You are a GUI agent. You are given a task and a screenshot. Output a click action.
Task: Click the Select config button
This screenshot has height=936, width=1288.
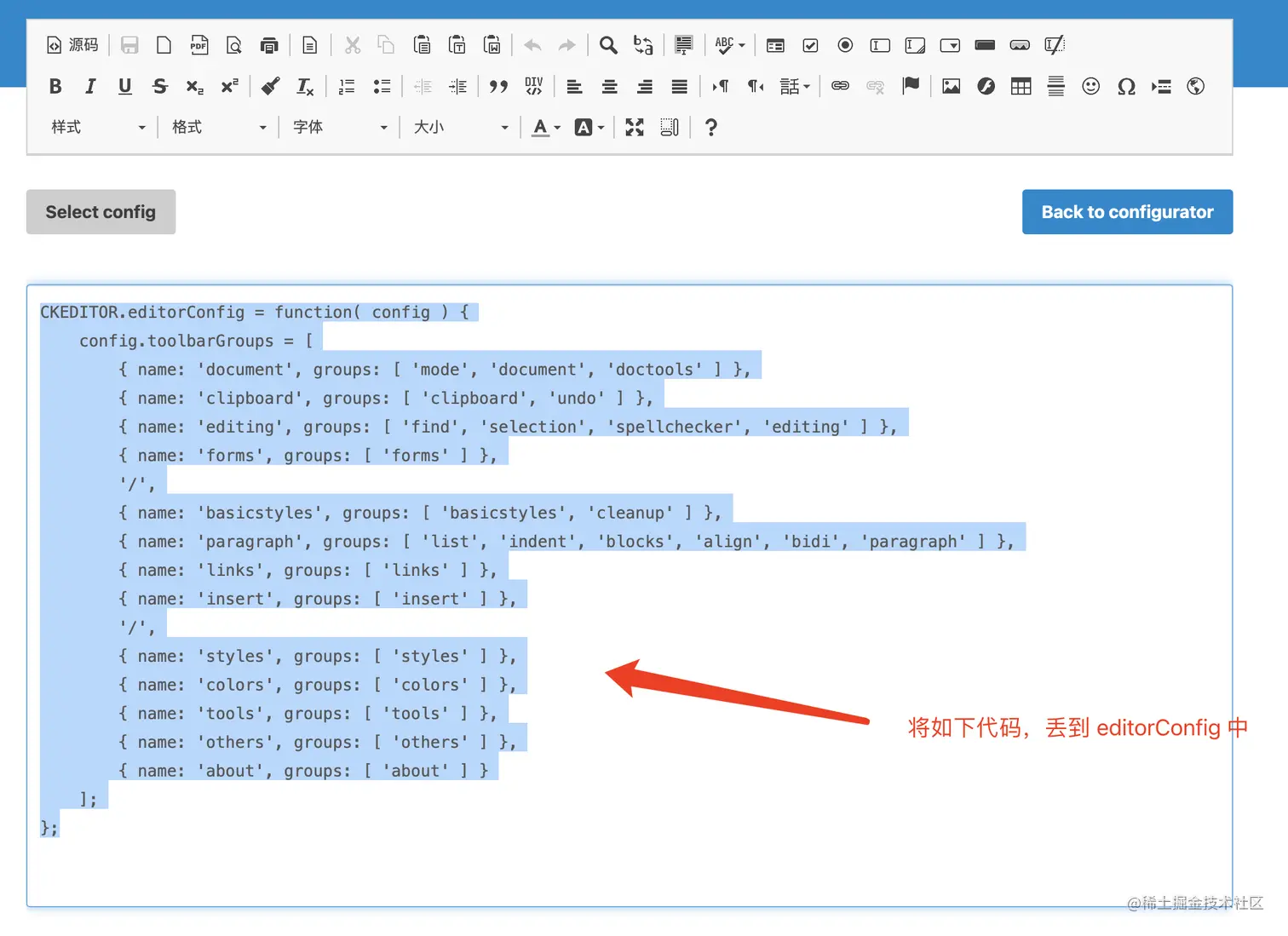(x=101, y=212)
